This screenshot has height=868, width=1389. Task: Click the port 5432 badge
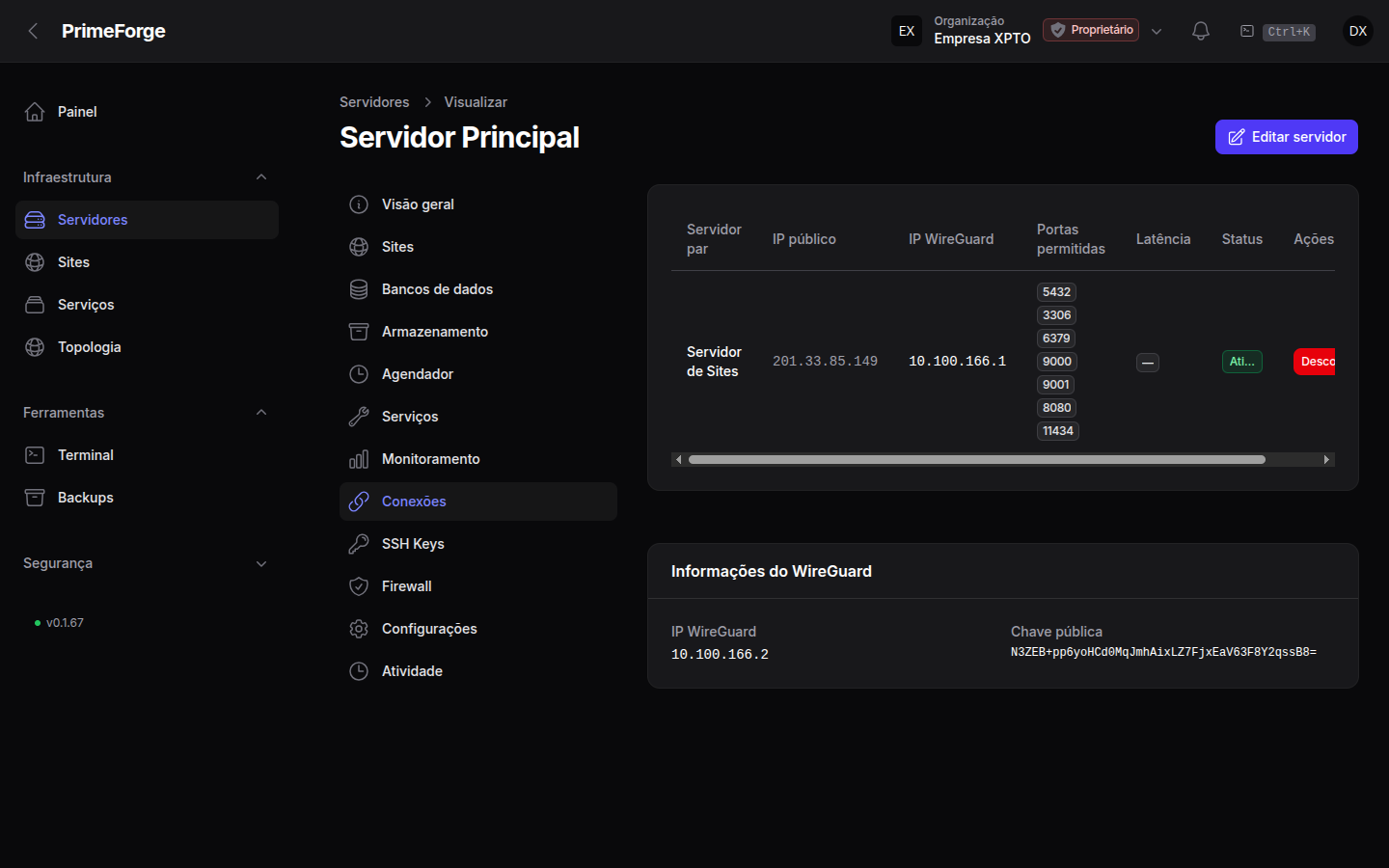coord(1056,292)
